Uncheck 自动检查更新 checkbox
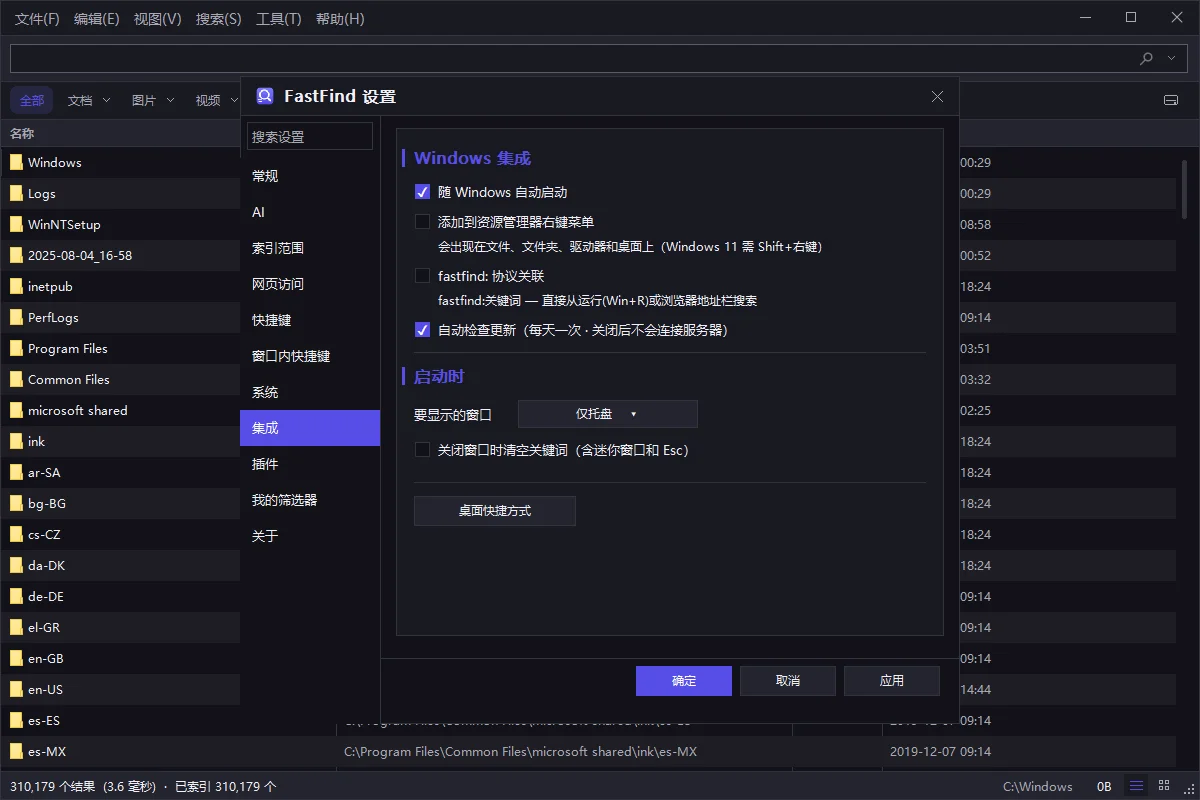Image resolution: width=1200 pixels, height=800 pixels. 422,330
